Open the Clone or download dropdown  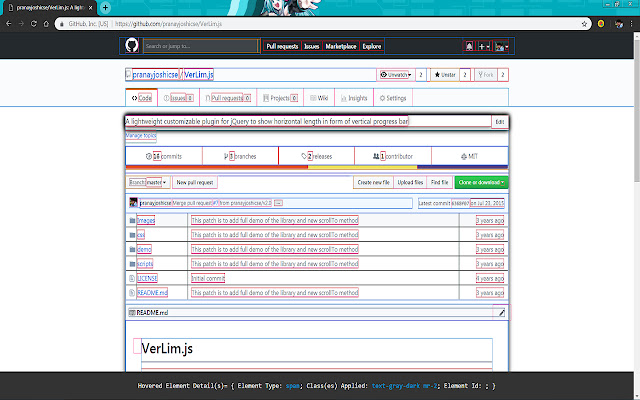tap(481, 183)
